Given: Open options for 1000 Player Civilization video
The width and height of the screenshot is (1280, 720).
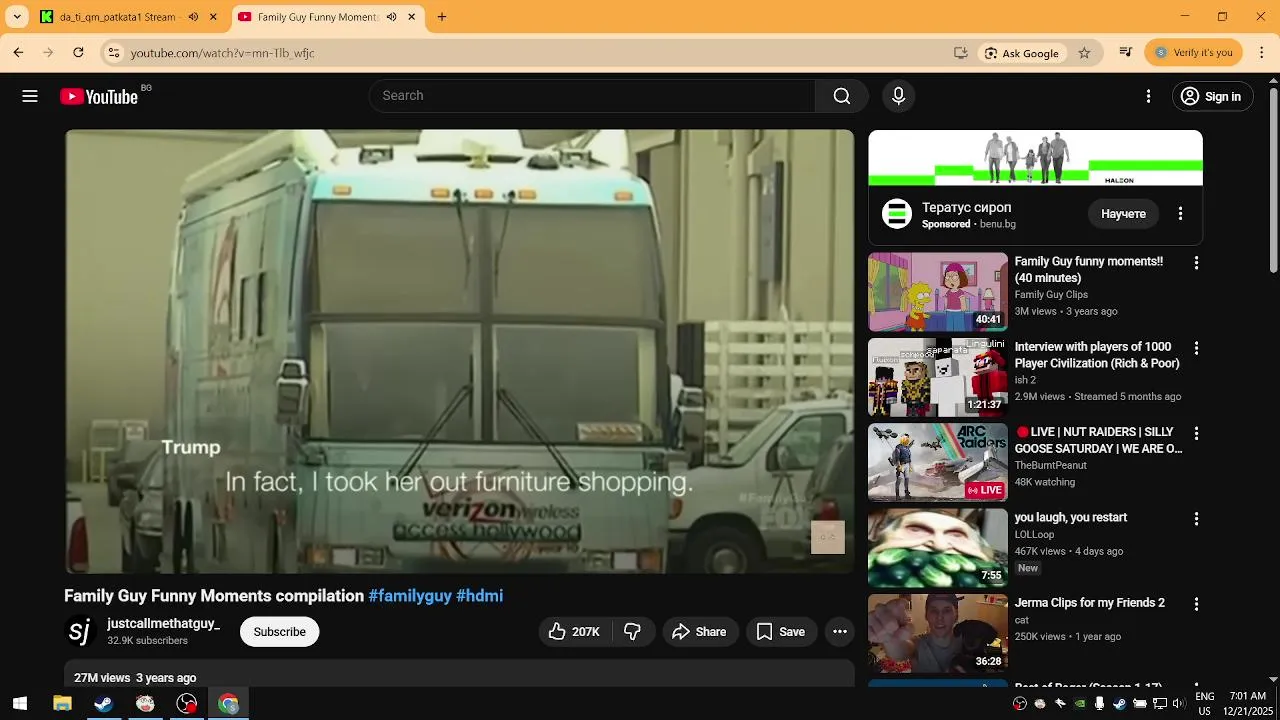Looking at the screenshot, I should (x=1196, y=348).
